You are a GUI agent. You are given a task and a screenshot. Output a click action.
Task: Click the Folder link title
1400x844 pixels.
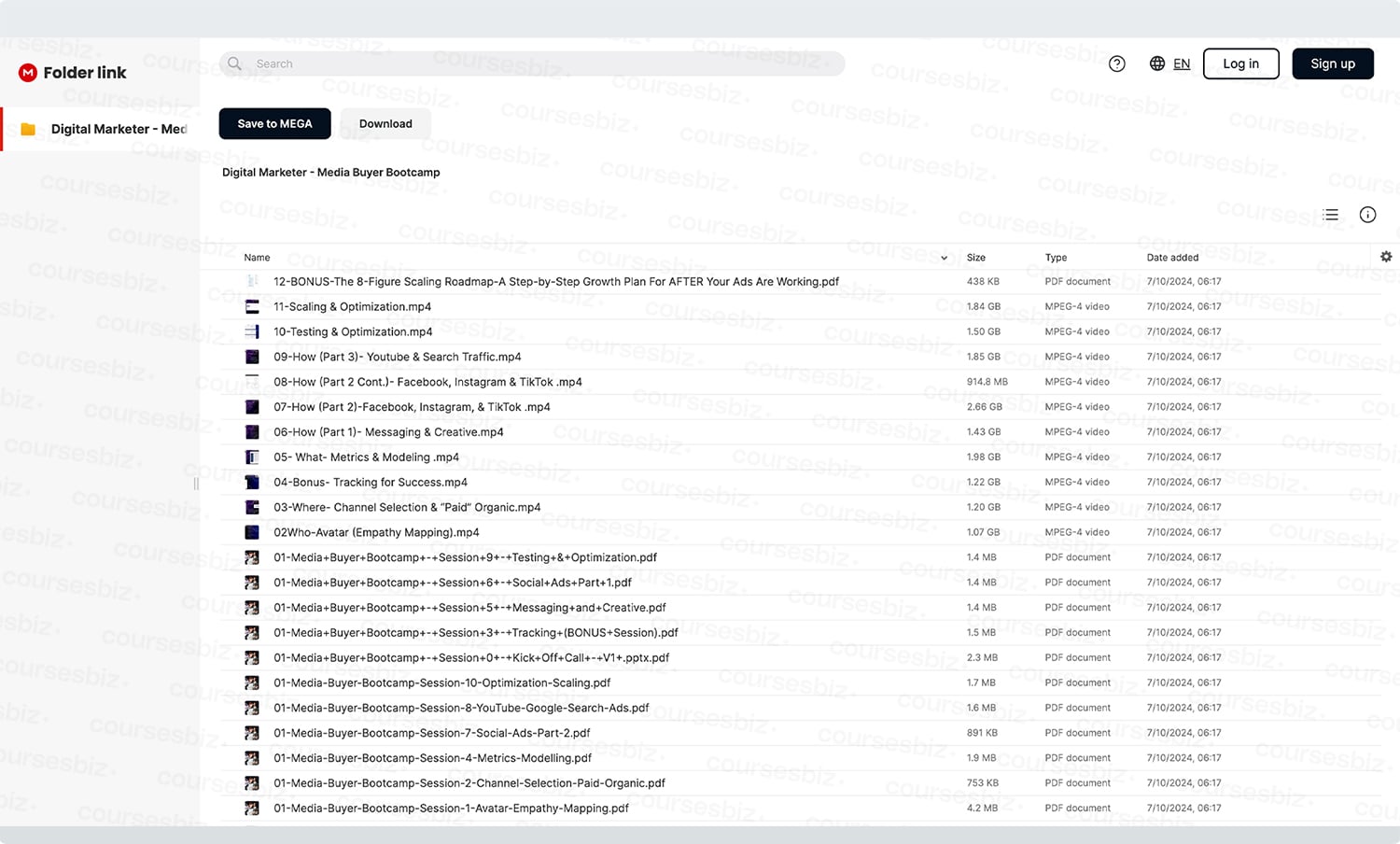click(85, 72)
